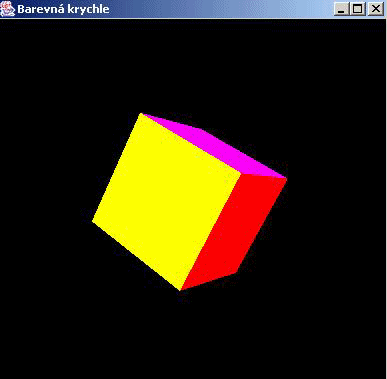Pick the edge between yellow and red faces
Screen dimensions: 387x379
(x=211, y=232)
